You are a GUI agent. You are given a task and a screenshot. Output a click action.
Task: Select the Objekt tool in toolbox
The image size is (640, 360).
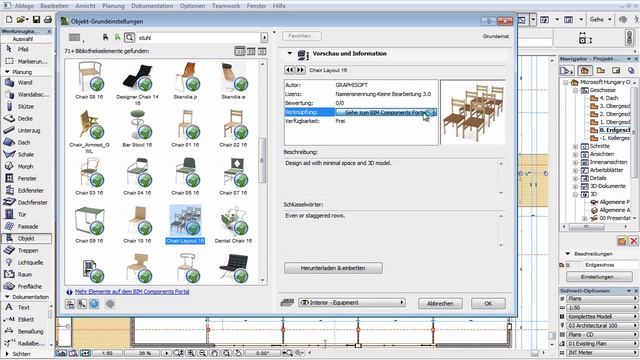point(27,238)
